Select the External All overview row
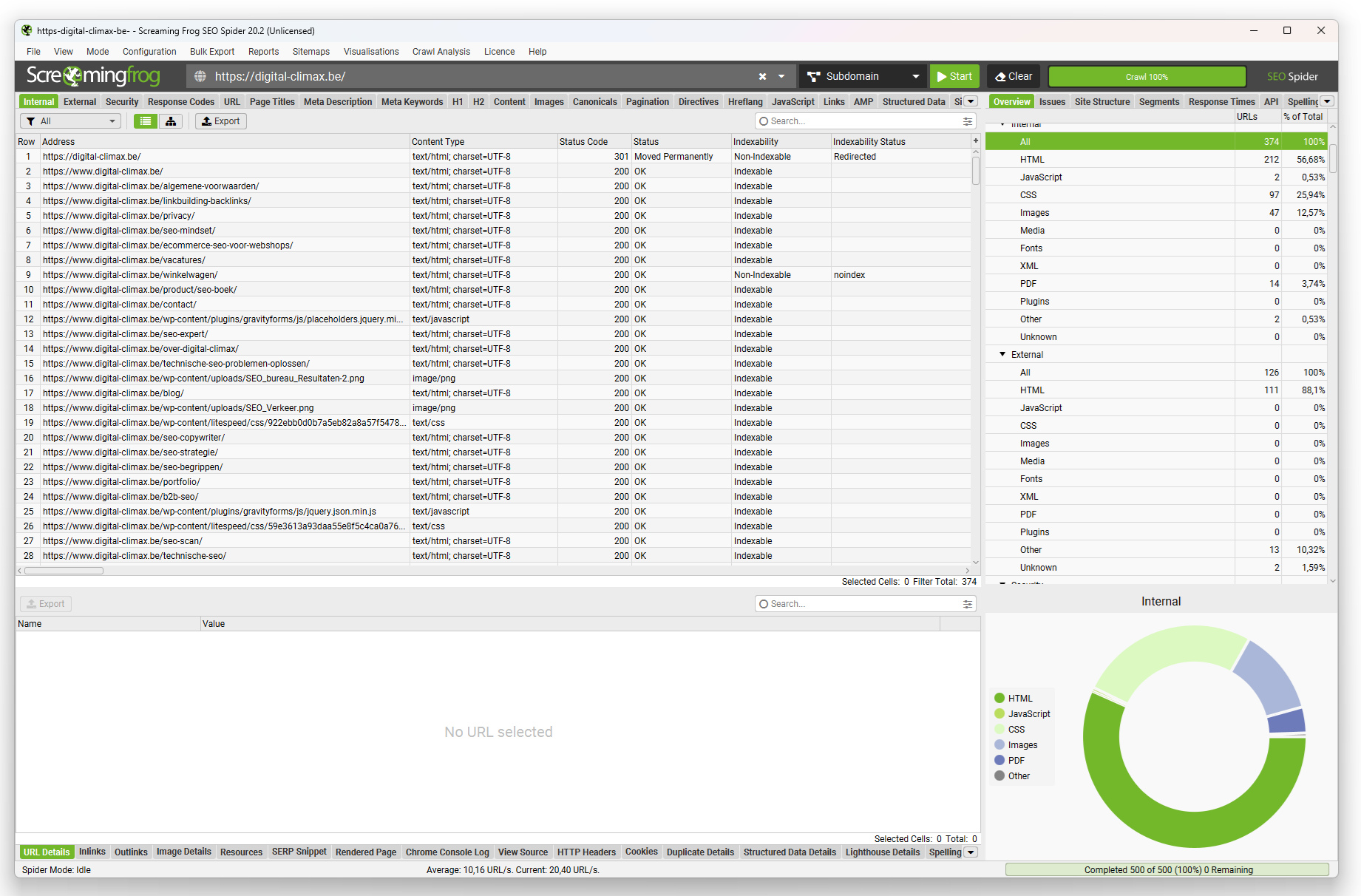This screenshot has width=1361, height=896. pos(1156,373)
